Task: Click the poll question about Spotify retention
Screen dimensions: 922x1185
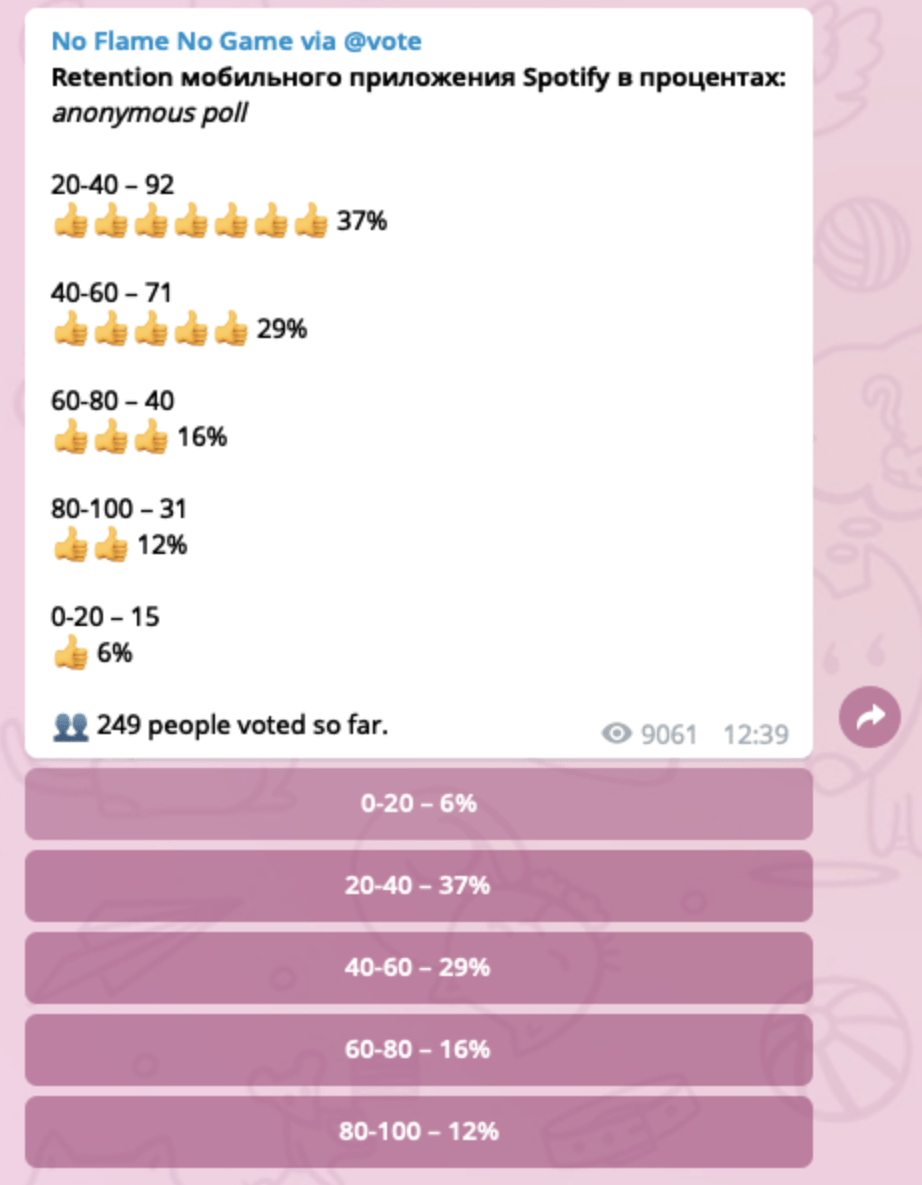Action: point(418,78)
